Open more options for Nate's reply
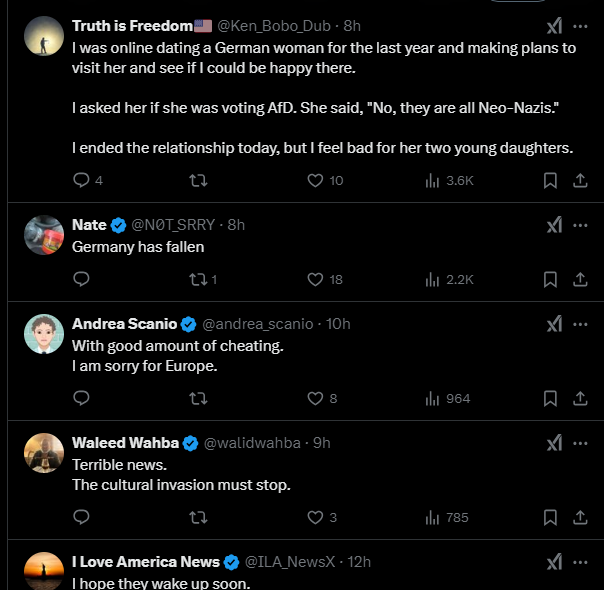The width and height of the screenshot is (604, 590). pyautogui.click(x=580, y=225)
